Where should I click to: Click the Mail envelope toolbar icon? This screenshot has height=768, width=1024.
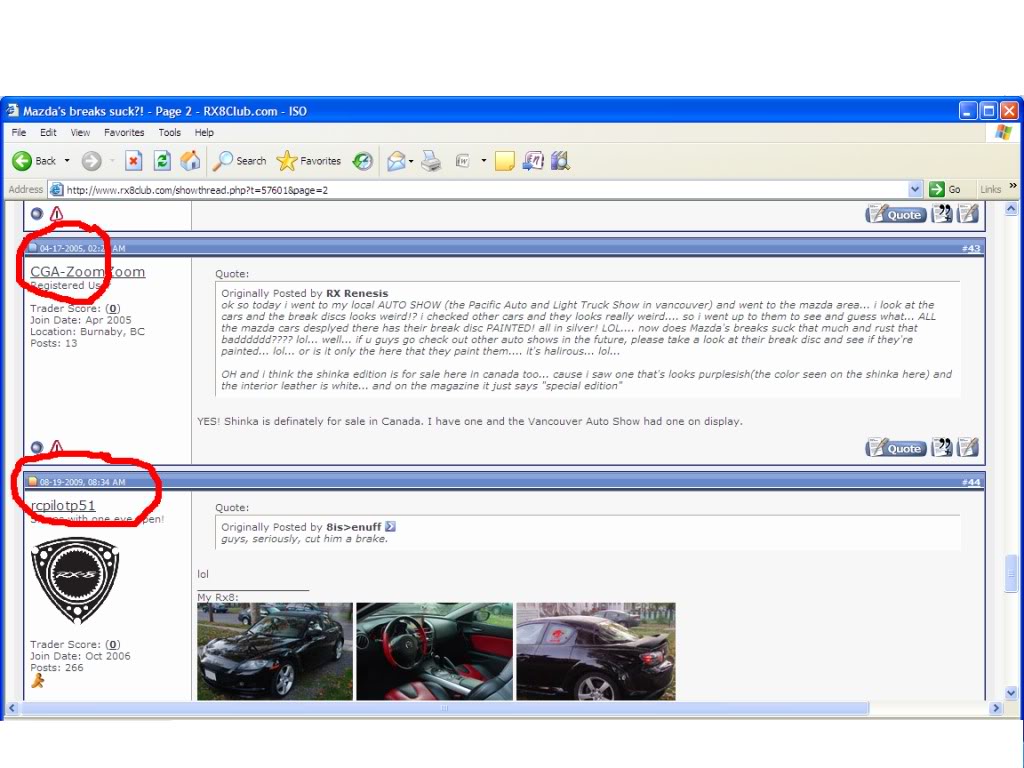396,161
